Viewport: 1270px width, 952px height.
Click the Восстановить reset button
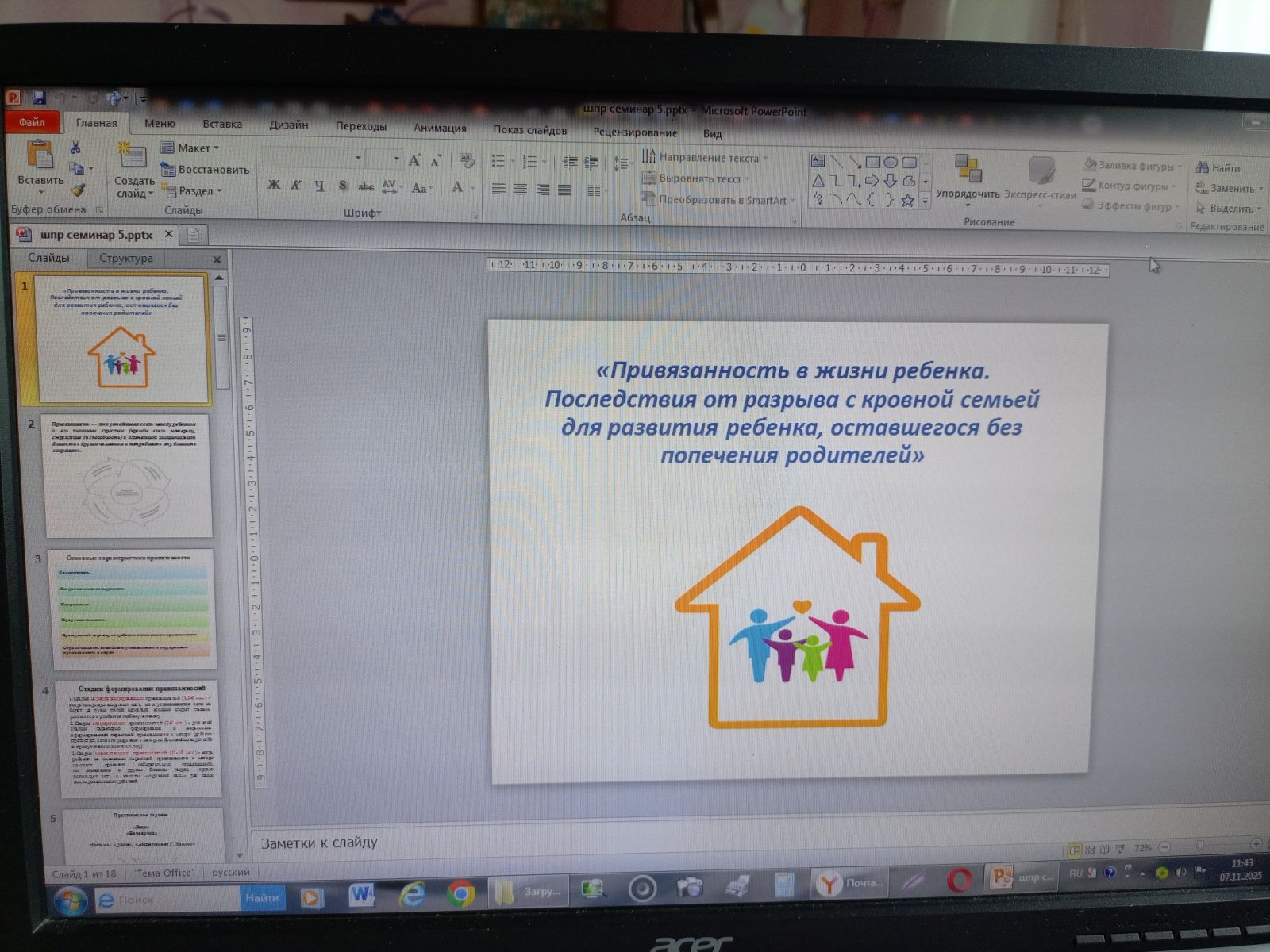pyautogui.click(x=205, y=170)
